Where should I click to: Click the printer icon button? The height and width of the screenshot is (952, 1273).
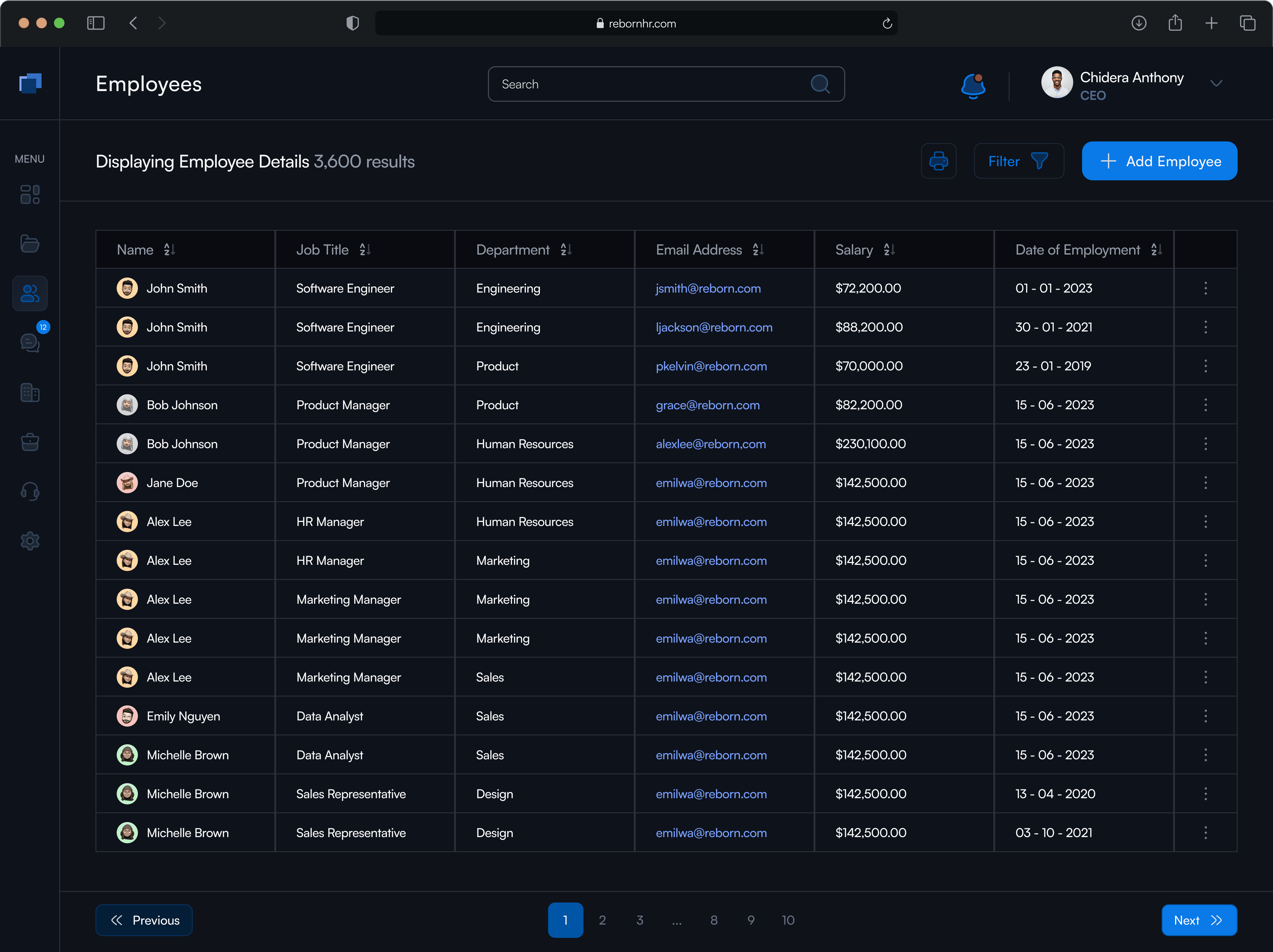coord(939,161)
